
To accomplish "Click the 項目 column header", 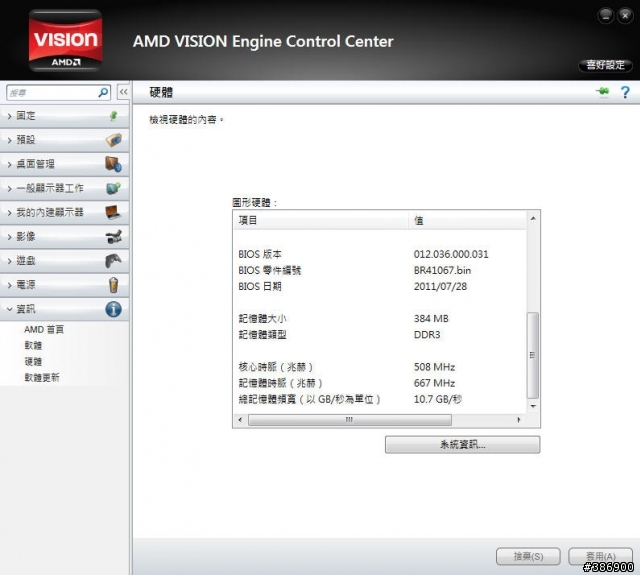I will (321, 221).
